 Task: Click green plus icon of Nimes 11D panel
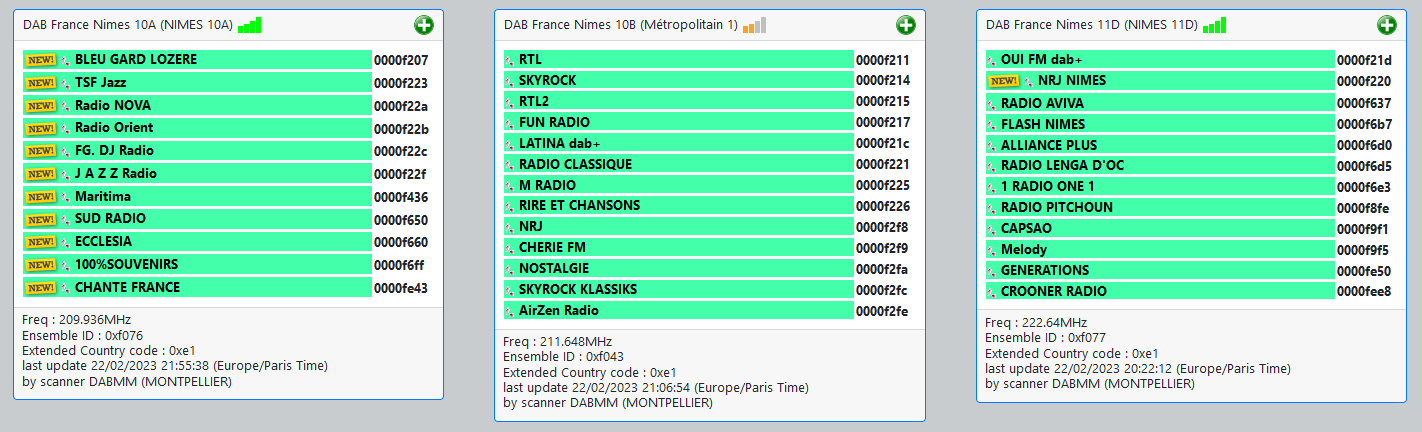pos(1387,25)
